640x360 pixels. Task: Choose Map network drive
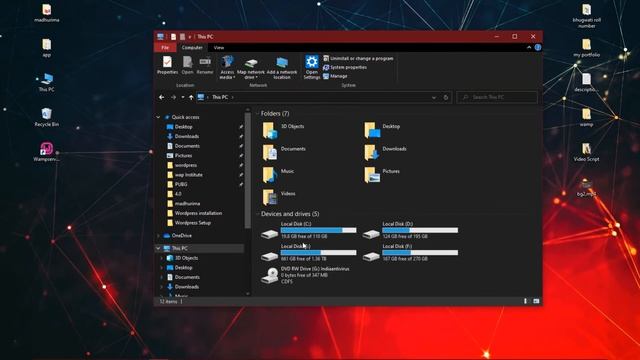251,68
